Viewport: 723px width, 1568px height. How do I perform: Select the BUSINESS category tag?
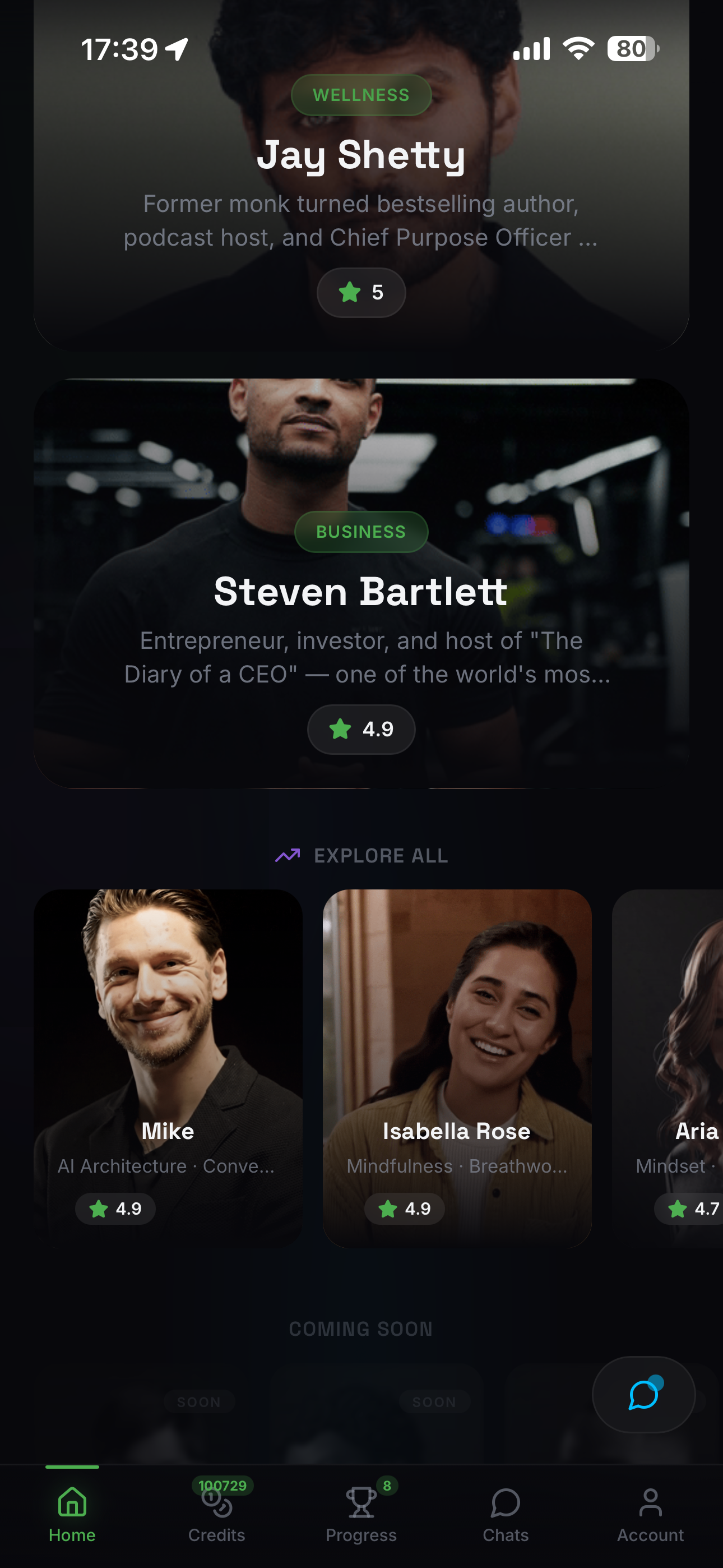tap(361, 532)
